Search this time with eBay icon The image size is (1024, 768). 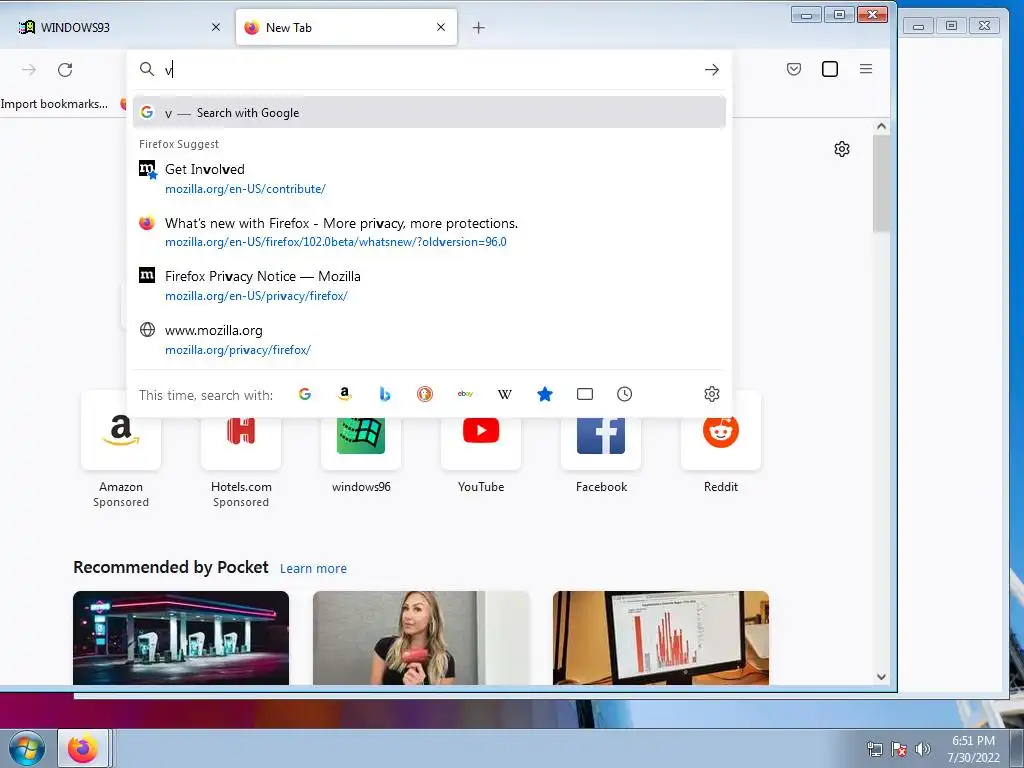point(465,394)
